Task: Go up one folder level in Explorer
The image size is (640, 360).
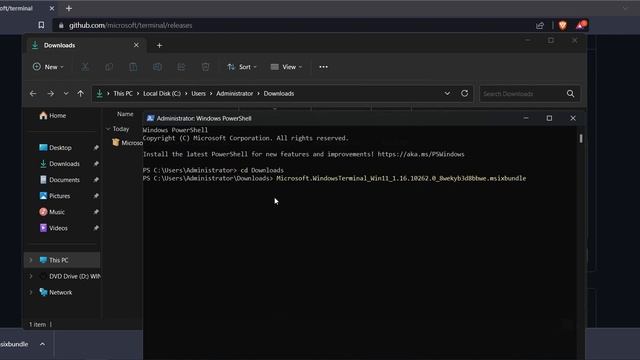Action: pos(80,93)
